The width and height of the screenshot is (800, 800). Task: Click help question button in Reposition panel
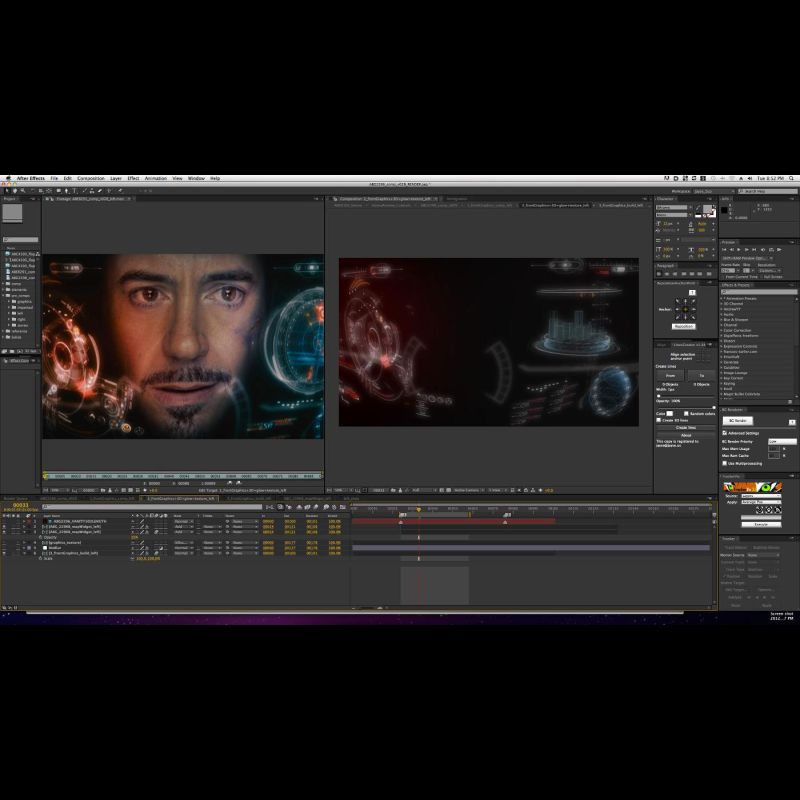pos(692,292)
